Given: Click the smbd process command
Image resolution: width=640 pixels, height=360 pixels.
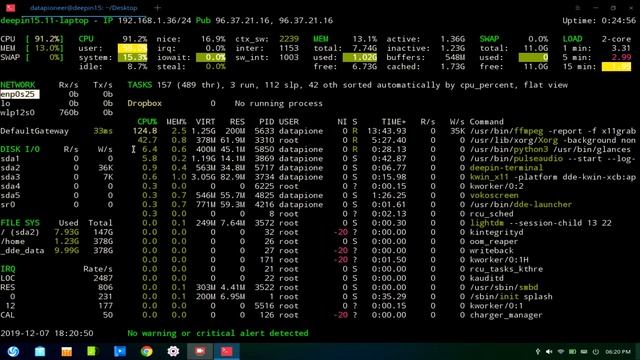Looking at the screenshot, I should (x=504, y=287).
